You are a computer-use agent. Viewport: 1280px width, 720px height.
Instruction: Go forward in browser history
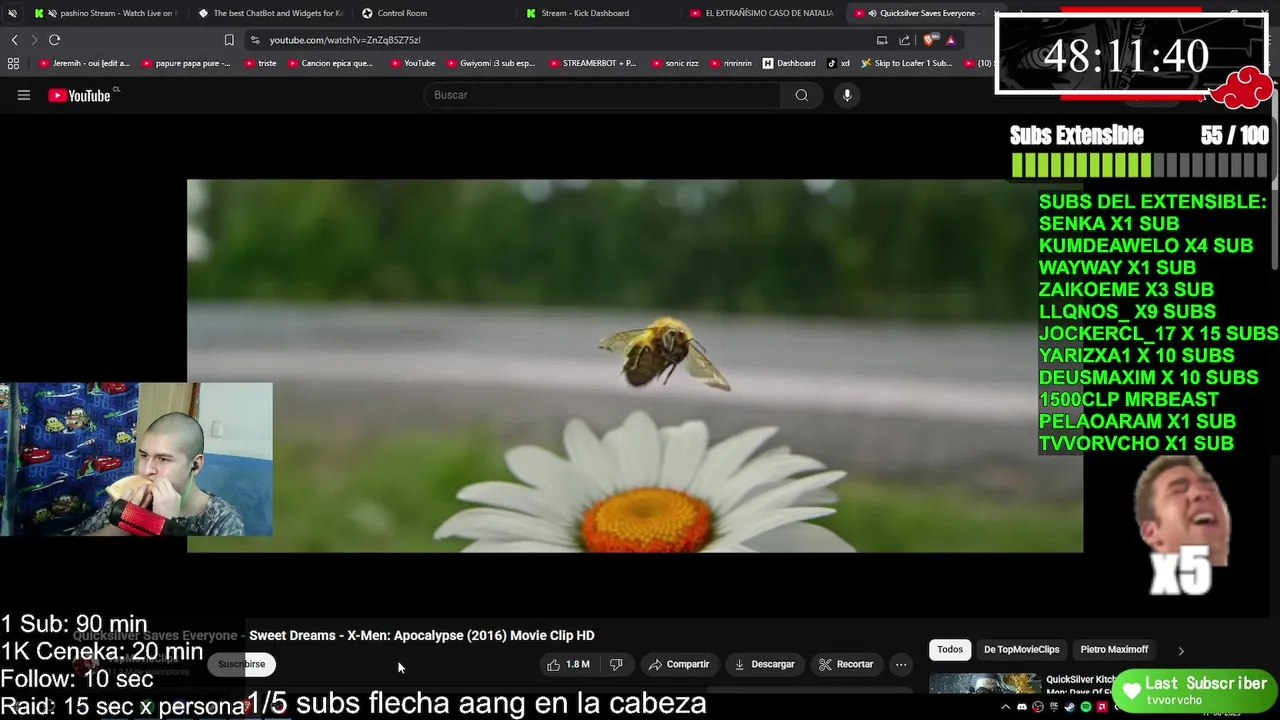34,40
